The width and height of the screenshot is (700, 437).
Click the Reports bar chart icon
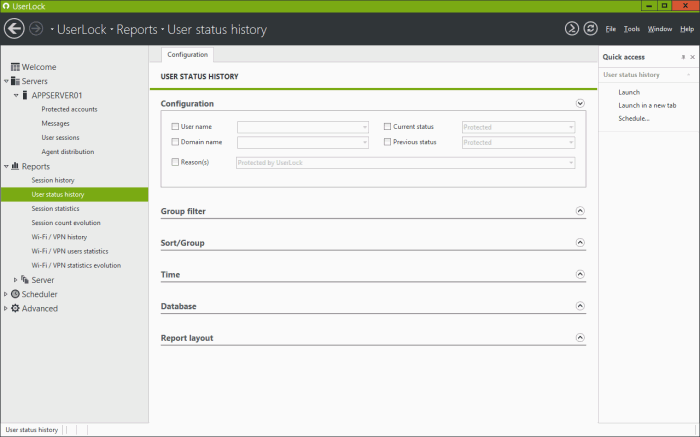tap(15, 166)
